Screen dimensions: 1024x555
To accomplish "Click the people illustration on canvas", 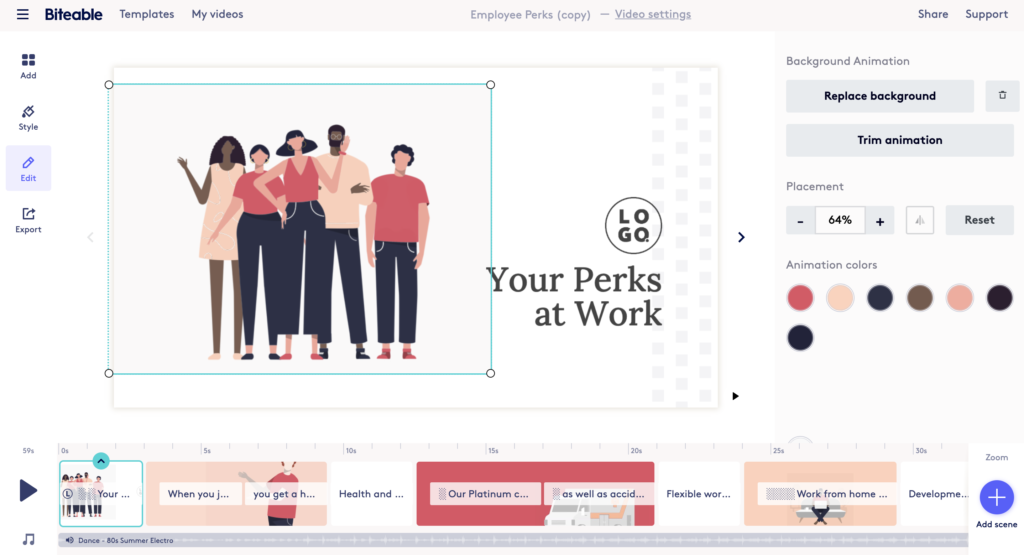I will pyautogui.click(x=304, y=242).
